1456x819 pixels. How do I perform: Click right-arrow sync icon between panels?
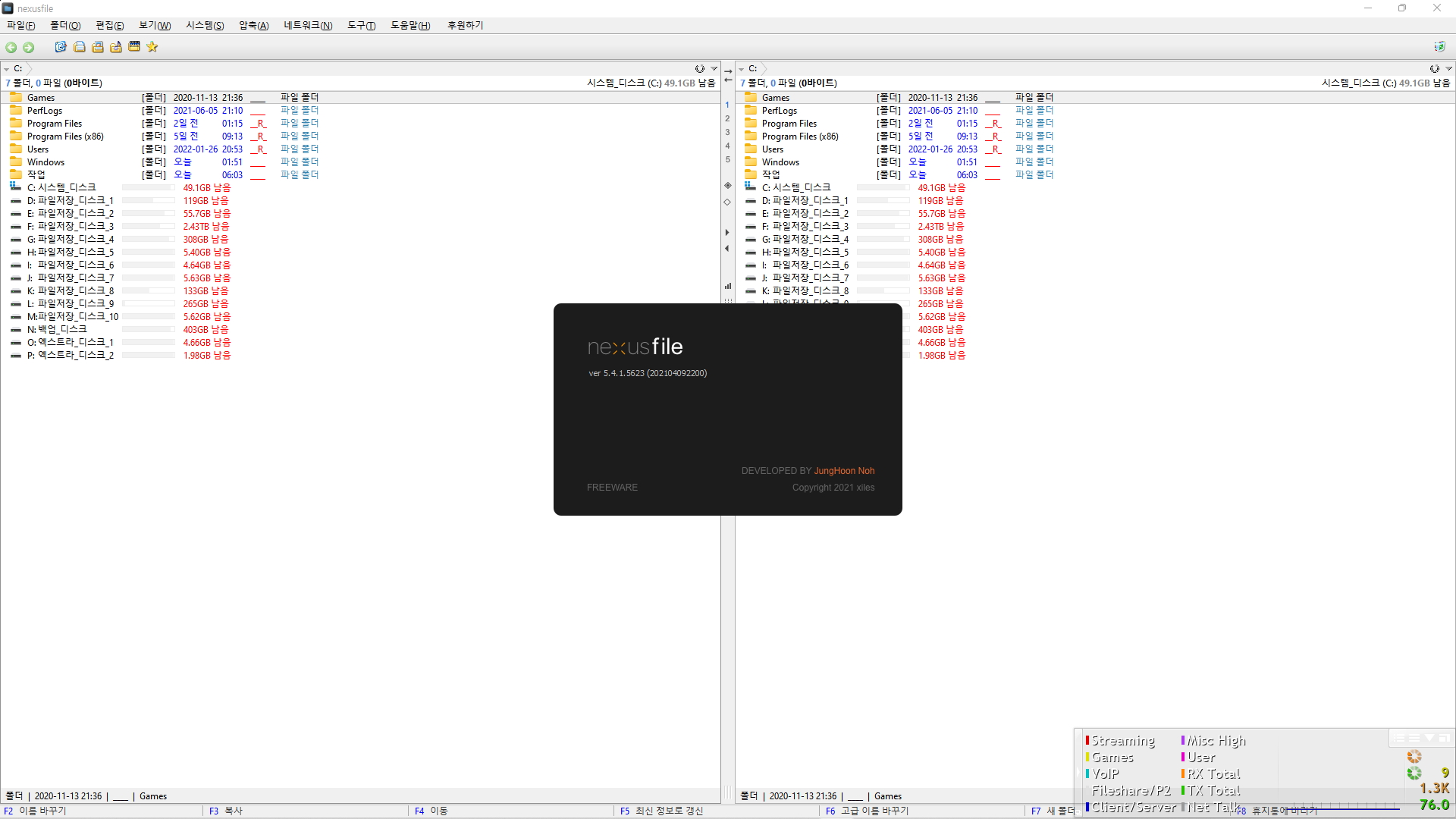728,71
